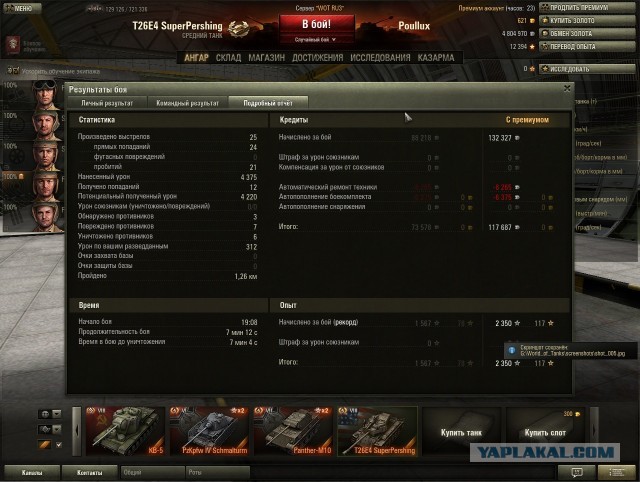Select the fifth crew member portrait
Screen dimensions: 640x482
(x=44, y=217)
